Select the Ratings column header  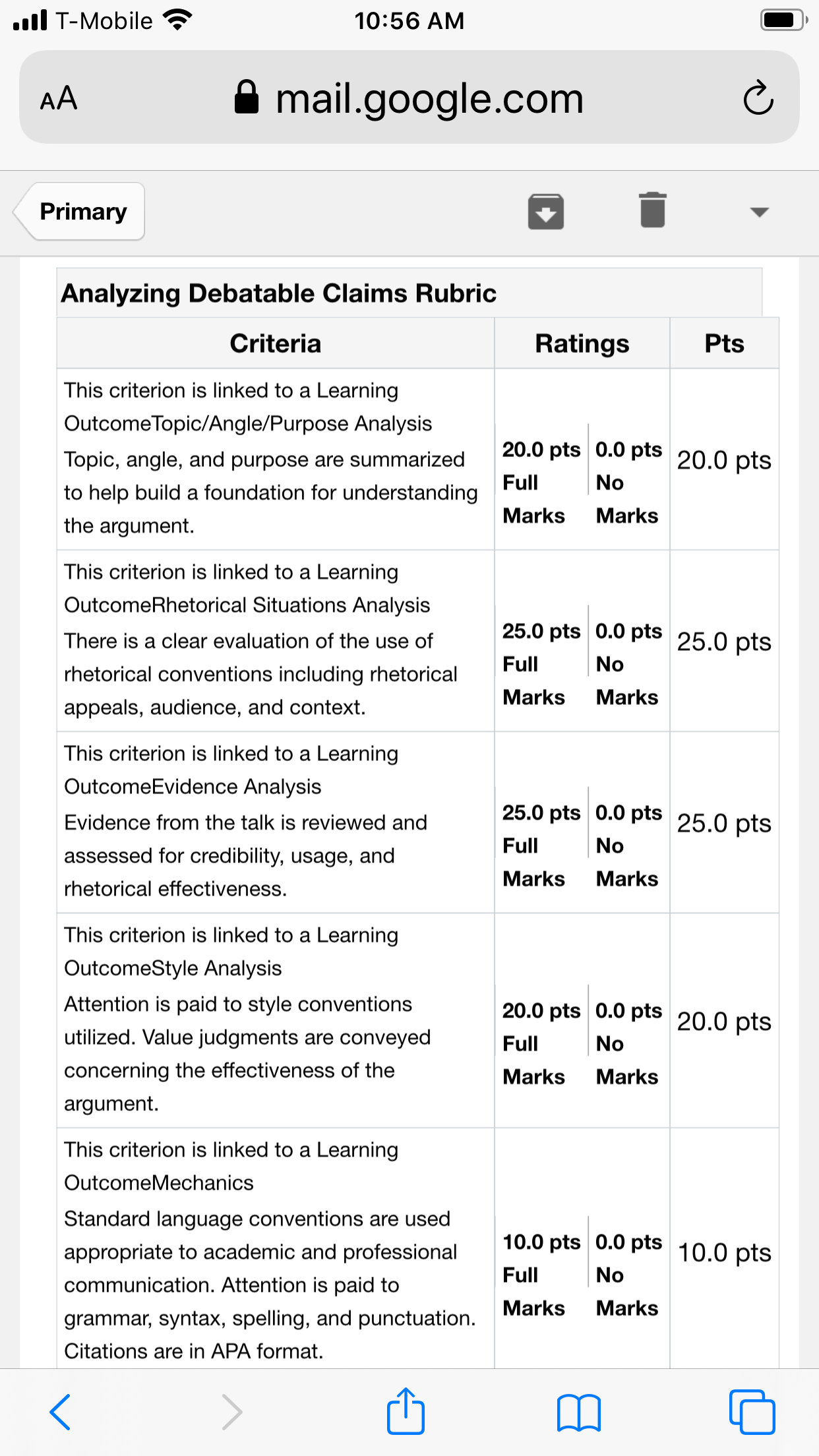[x=582, y=344]
